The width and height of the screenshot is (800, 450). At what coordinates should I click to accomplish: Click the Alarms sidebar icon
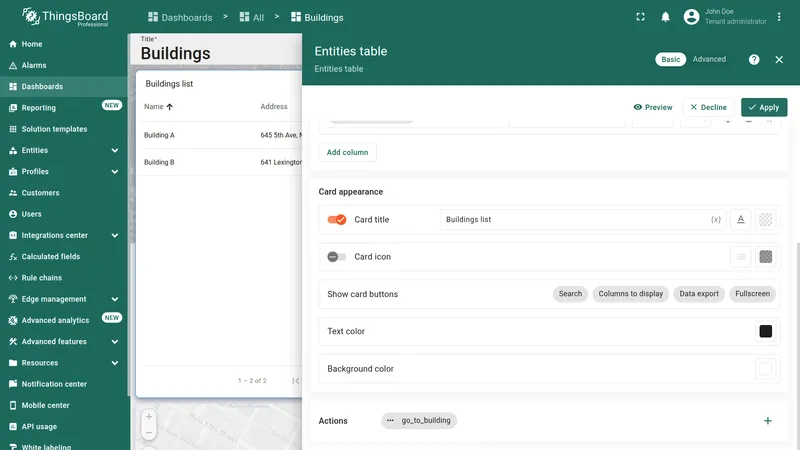13,65
